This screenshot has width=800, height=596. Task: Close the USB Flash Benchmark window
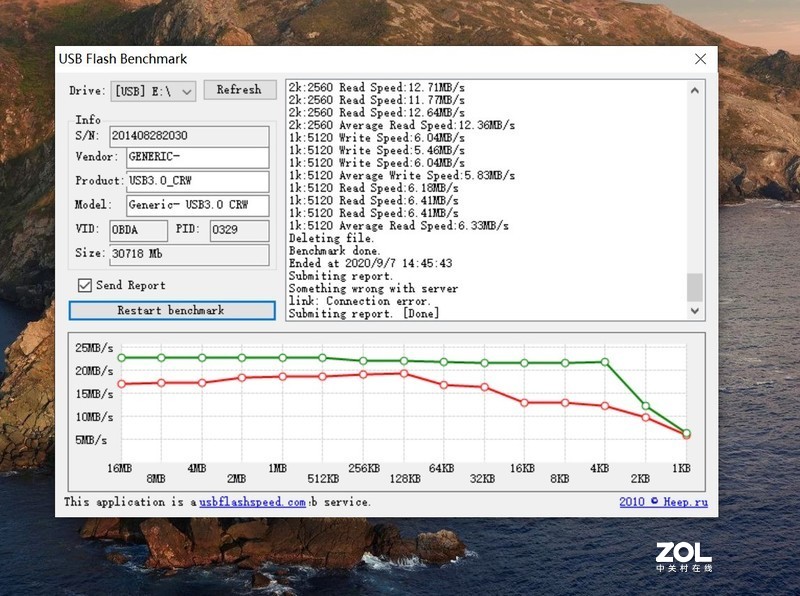[701, 59]
